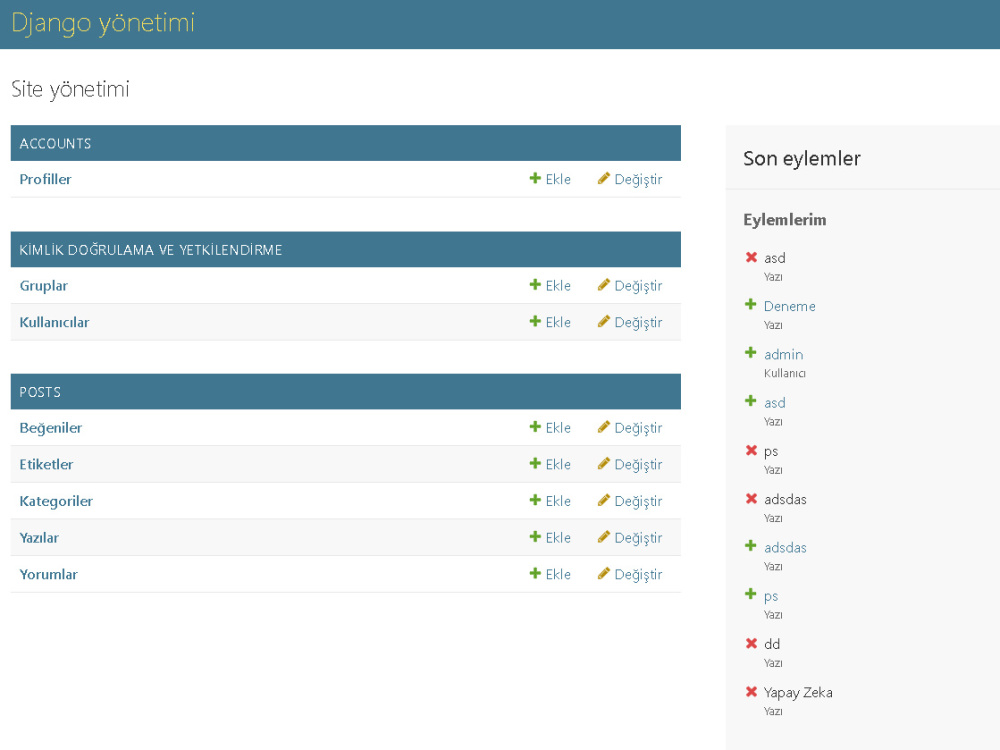The image size is (1000, 750).
Task: Click the red X icon beside deleted ps entry
Action: point(751,450)
